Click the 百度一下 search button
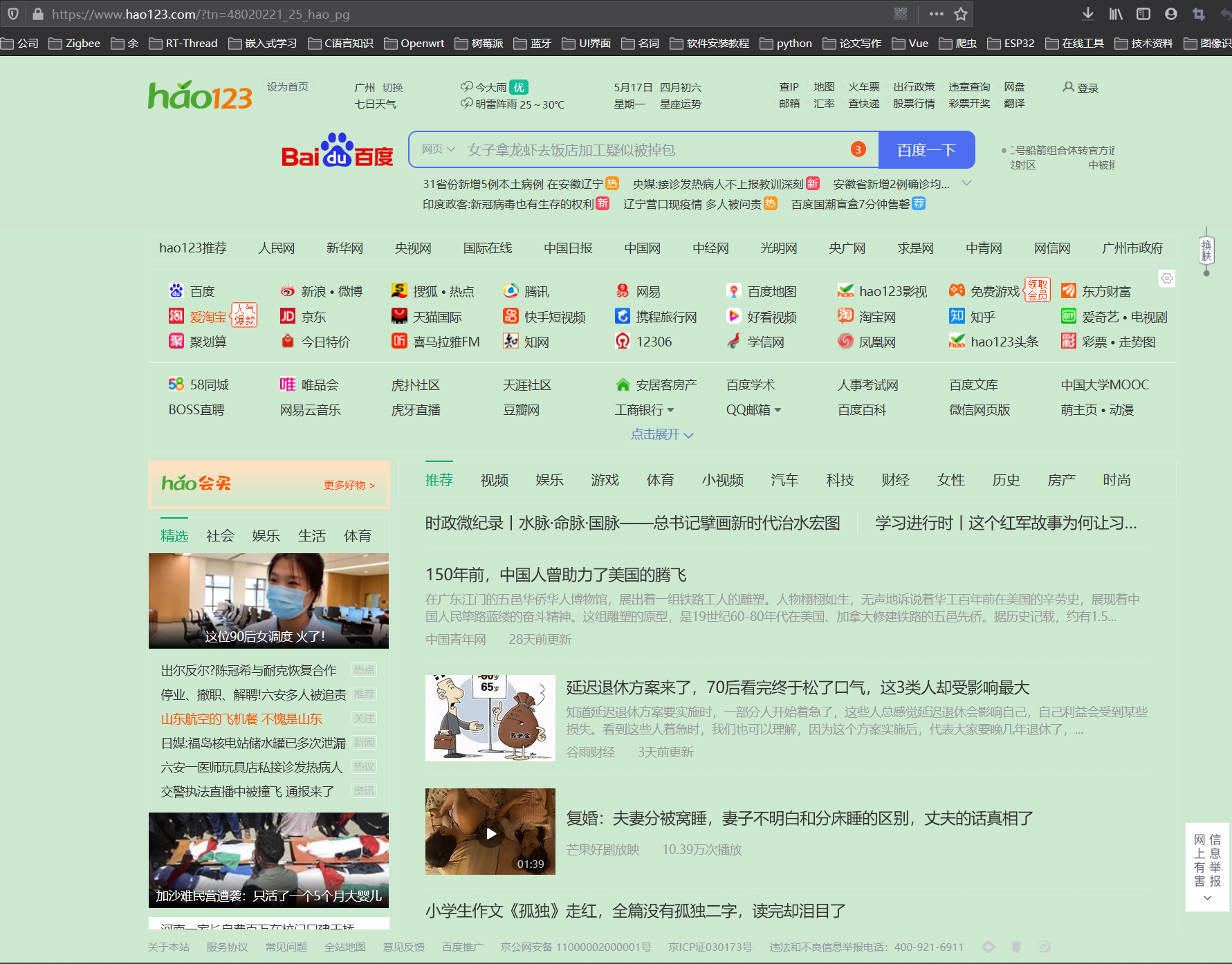Viewport: 1232px width, 964px height. [x=926, y=149]
